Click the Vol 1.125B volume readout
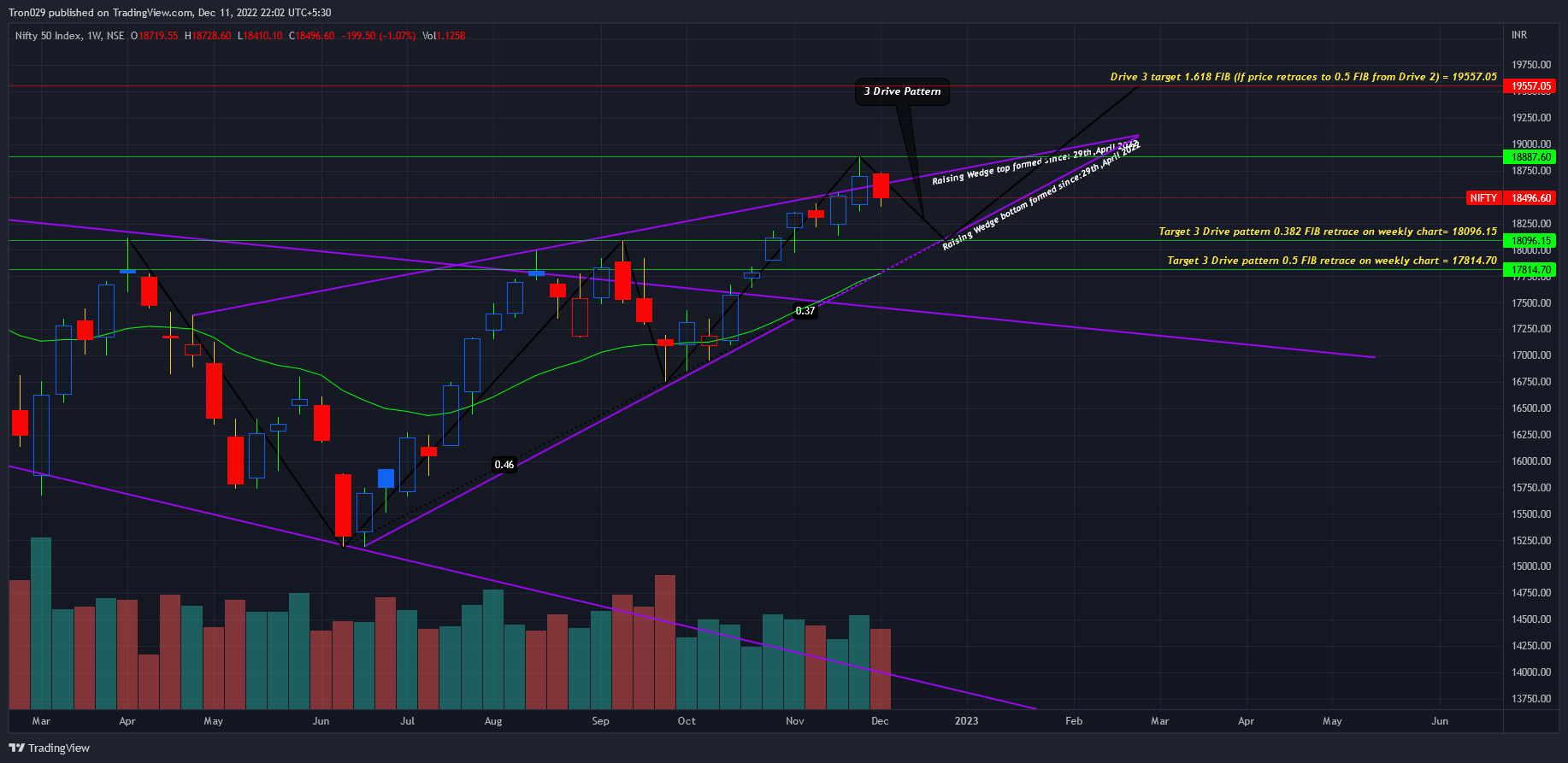Image resolution: width=1568 pixels, height=763 pixels. tap(444, 36)
